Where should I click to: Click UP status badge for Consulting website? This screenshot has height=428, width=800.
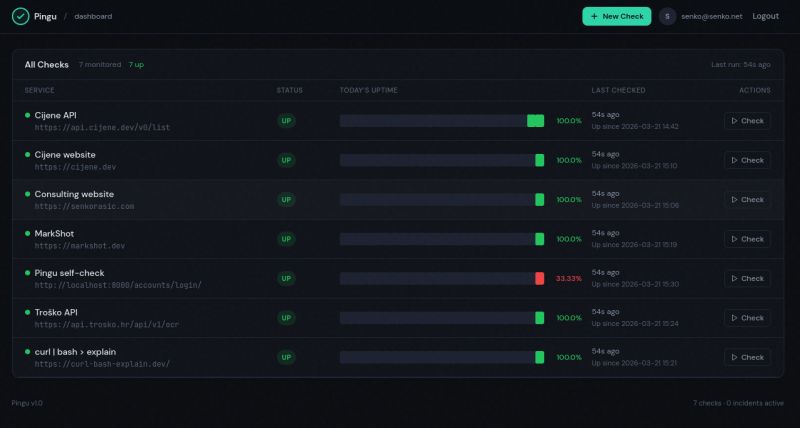click(287, 199)
